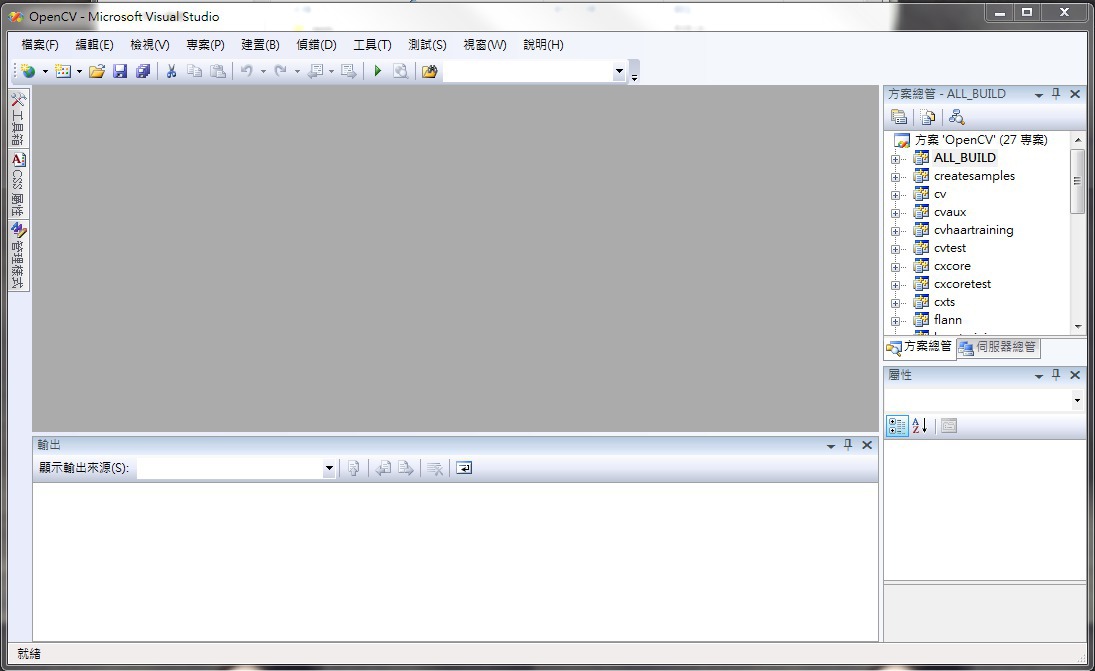Pin the Solution Explorer panel auto-hide
This screenshot has width=1095, height=671.
[1056, 94]
